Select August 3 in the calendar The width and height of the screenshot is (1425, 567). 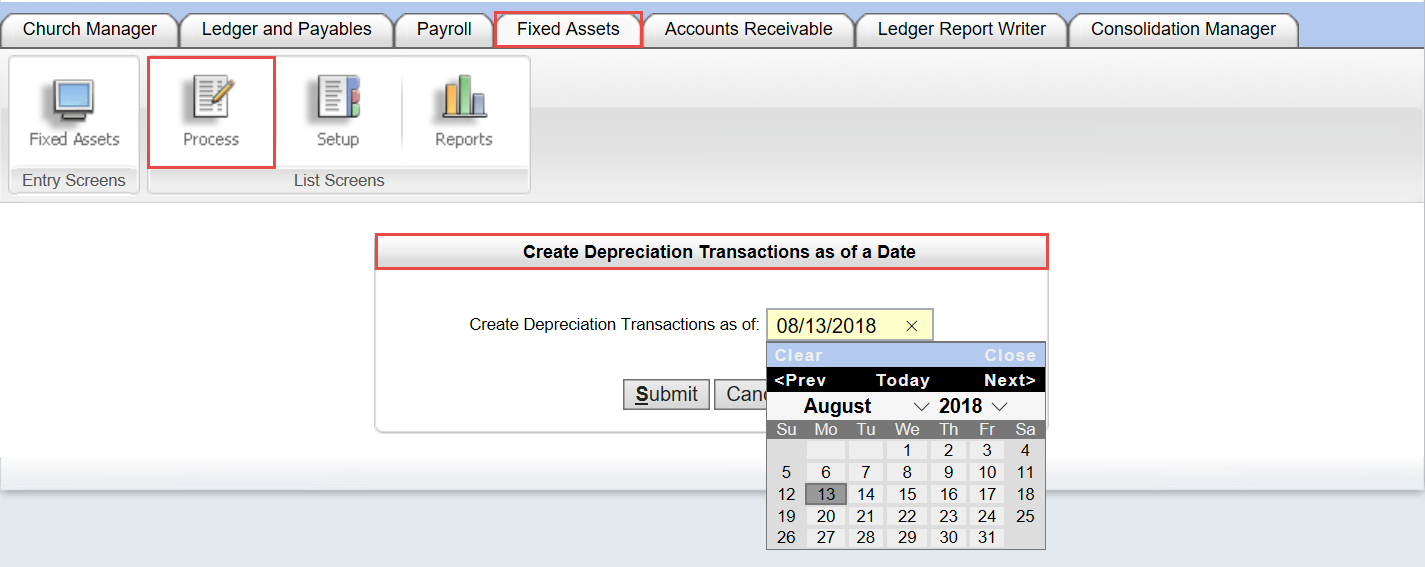(x=987, y=451)
